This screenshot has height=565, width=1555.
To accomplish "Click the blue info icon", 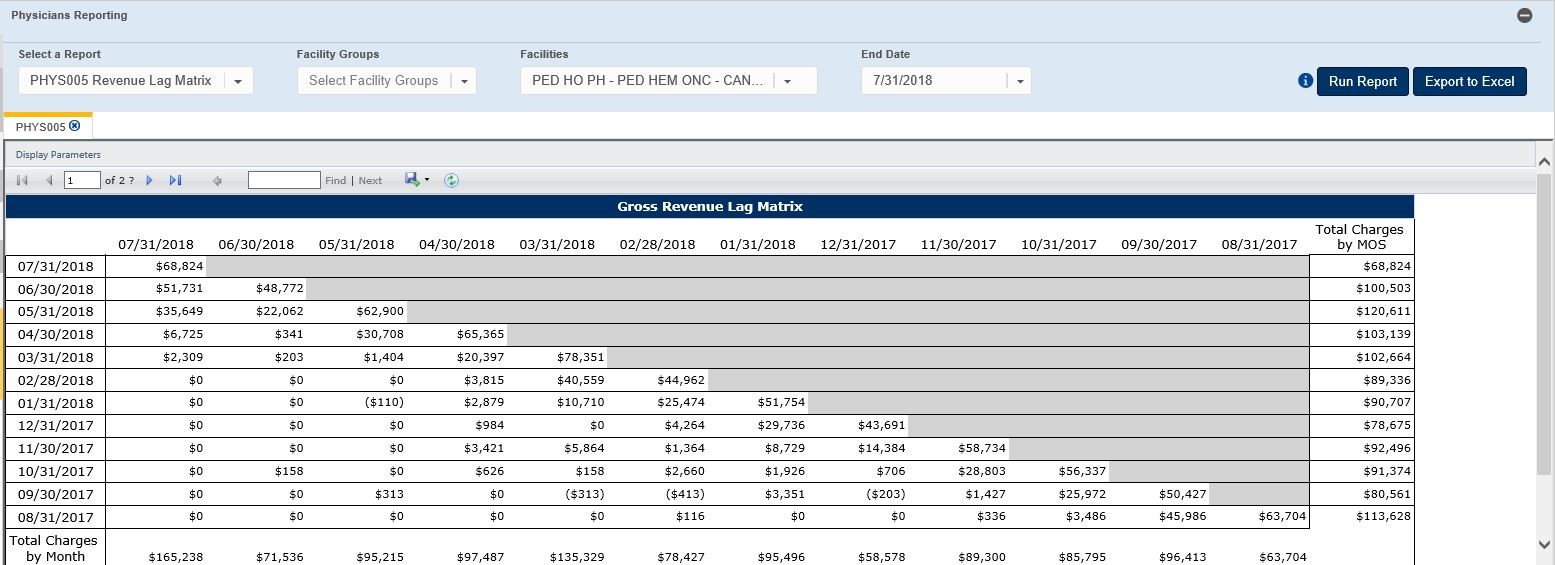I will click(1305, 81).
